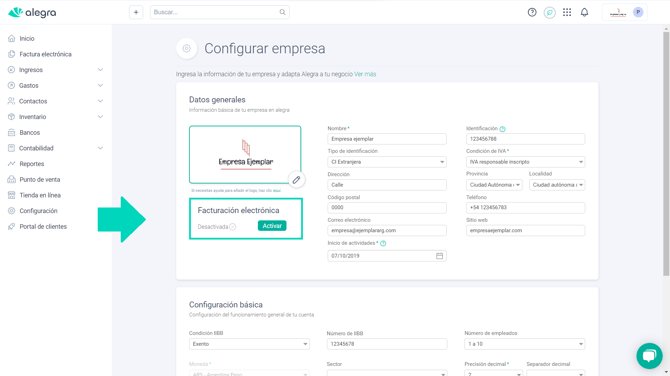Image resolution: width=670 pixels, height=376 pixels.
Task: Click the Identificación input field
Action: coord(525,139)
